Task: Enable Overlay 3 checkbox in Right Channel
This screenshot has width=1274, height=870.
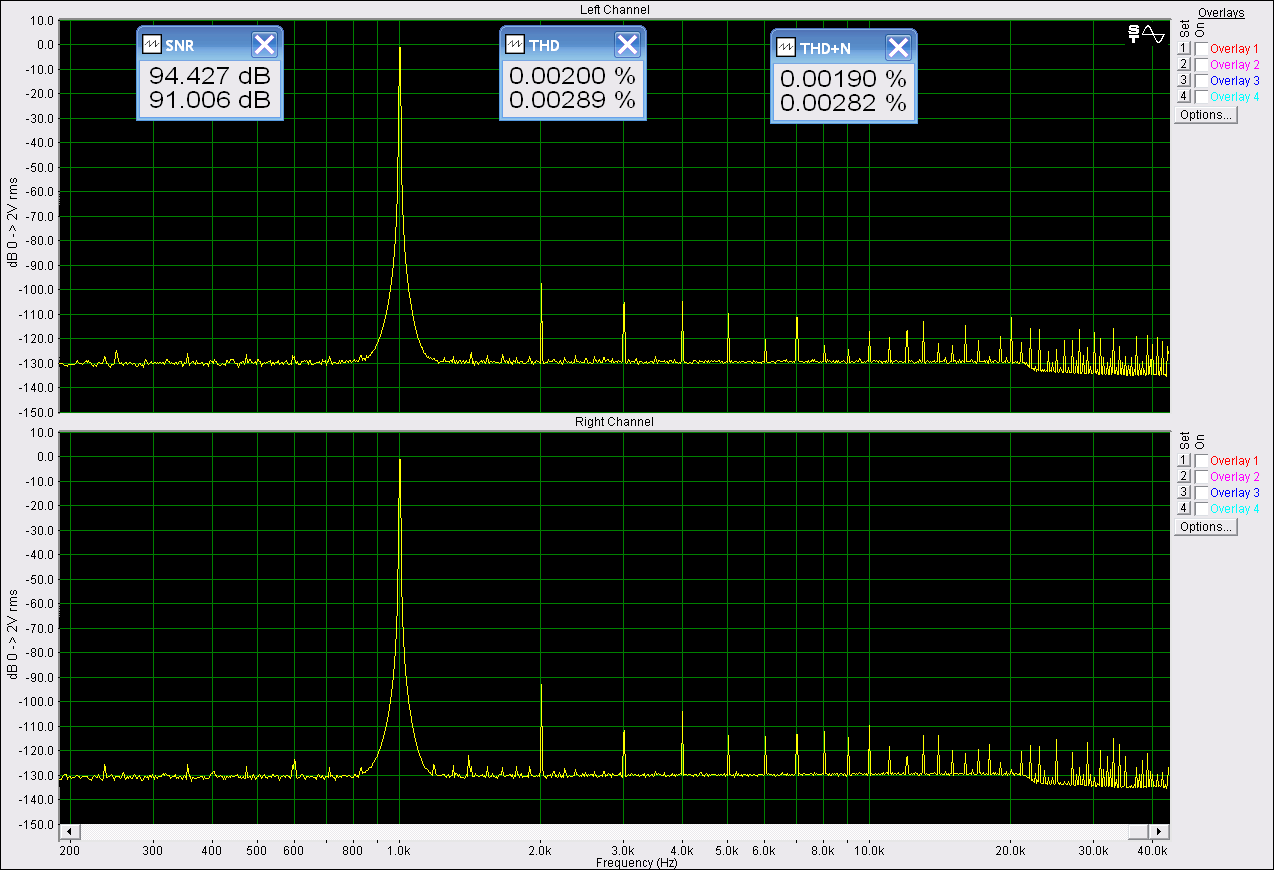Action: (1201, 492)
